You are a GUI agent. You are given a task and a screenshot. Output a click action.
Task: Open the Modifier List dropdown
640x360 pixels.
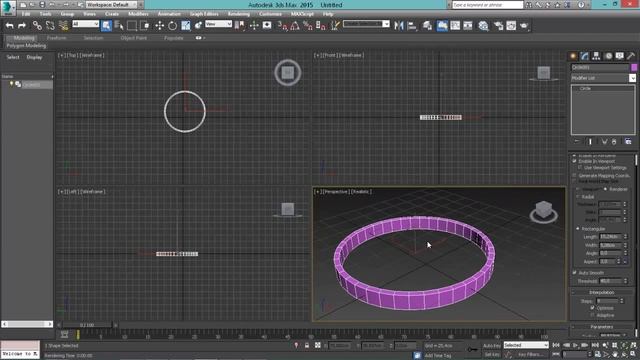point(603,78)
